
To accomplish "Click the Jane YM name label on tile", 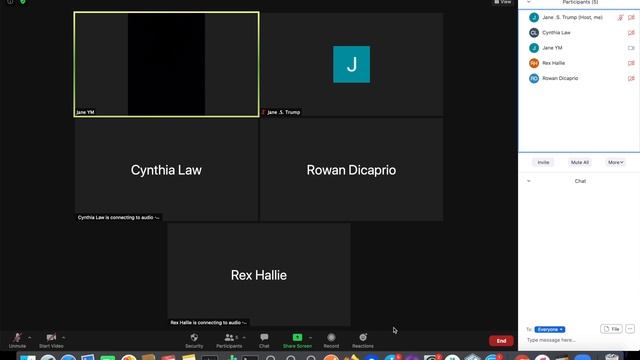I will [x=85, y=112].
